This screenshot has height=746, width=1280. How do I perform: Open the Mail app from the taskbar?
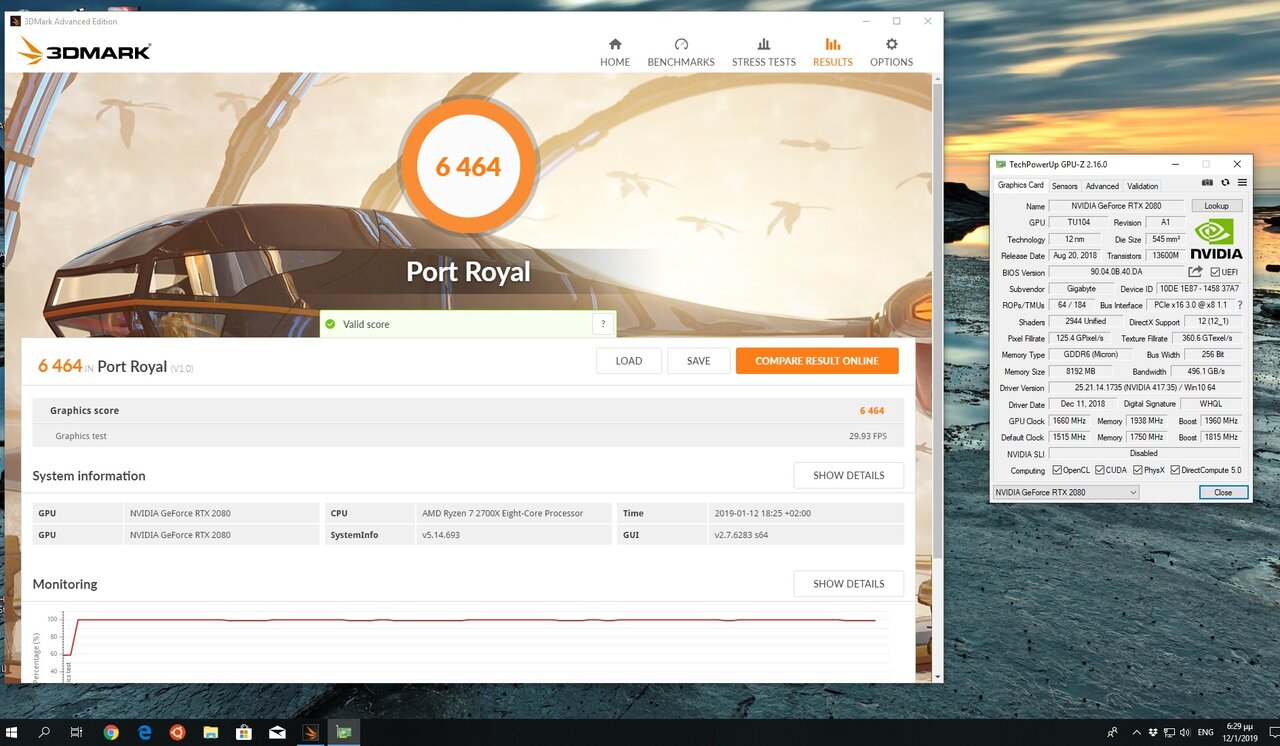point(276,732)
